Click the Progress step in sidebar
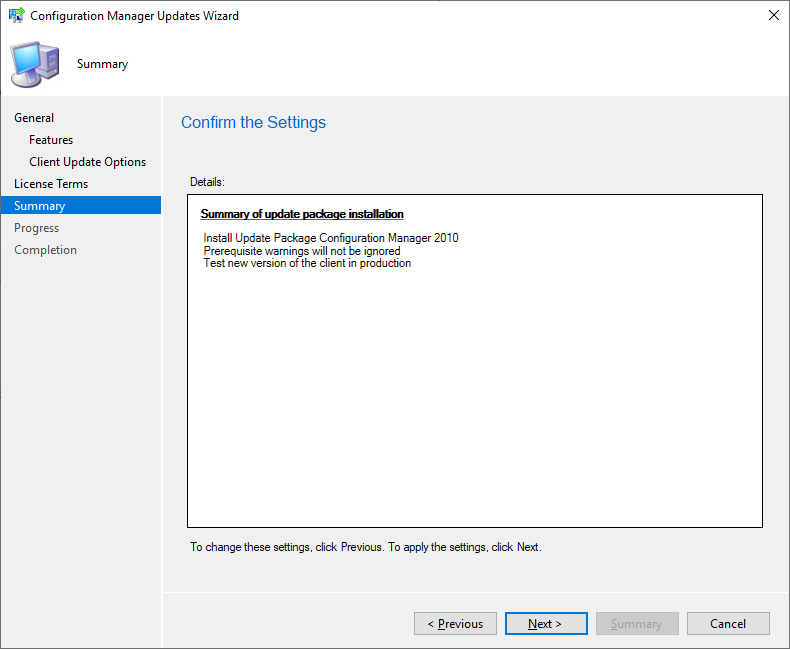Image resolution: width=790 pixels, height=649 pixels. pos(36,228)
